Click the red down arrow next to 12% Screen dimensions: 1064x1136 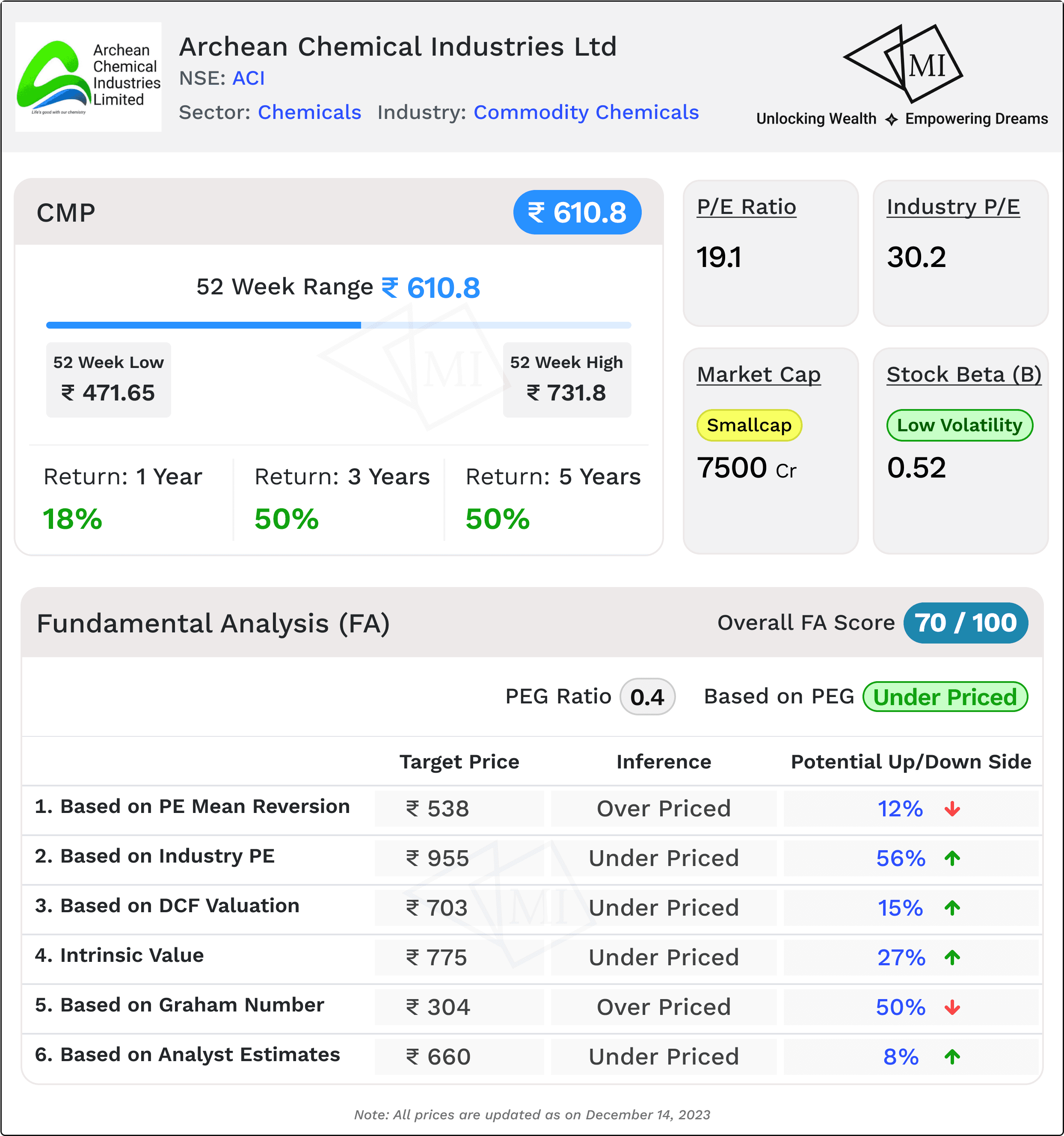[x=952, y=809]
